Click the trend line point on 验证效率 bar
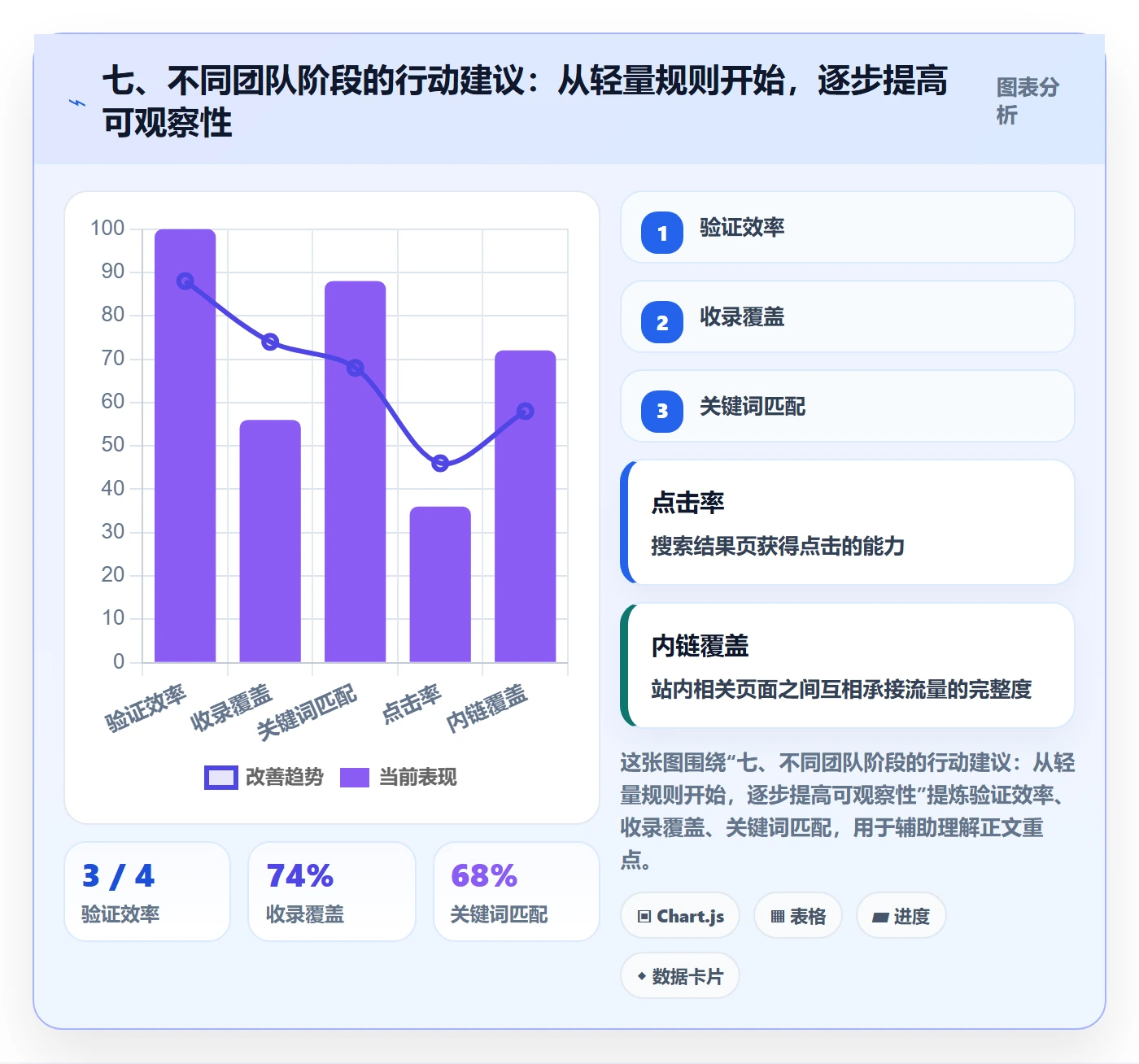This screenshot has height=1064, width=1139. pyautogui.click(x=185, y=281)
